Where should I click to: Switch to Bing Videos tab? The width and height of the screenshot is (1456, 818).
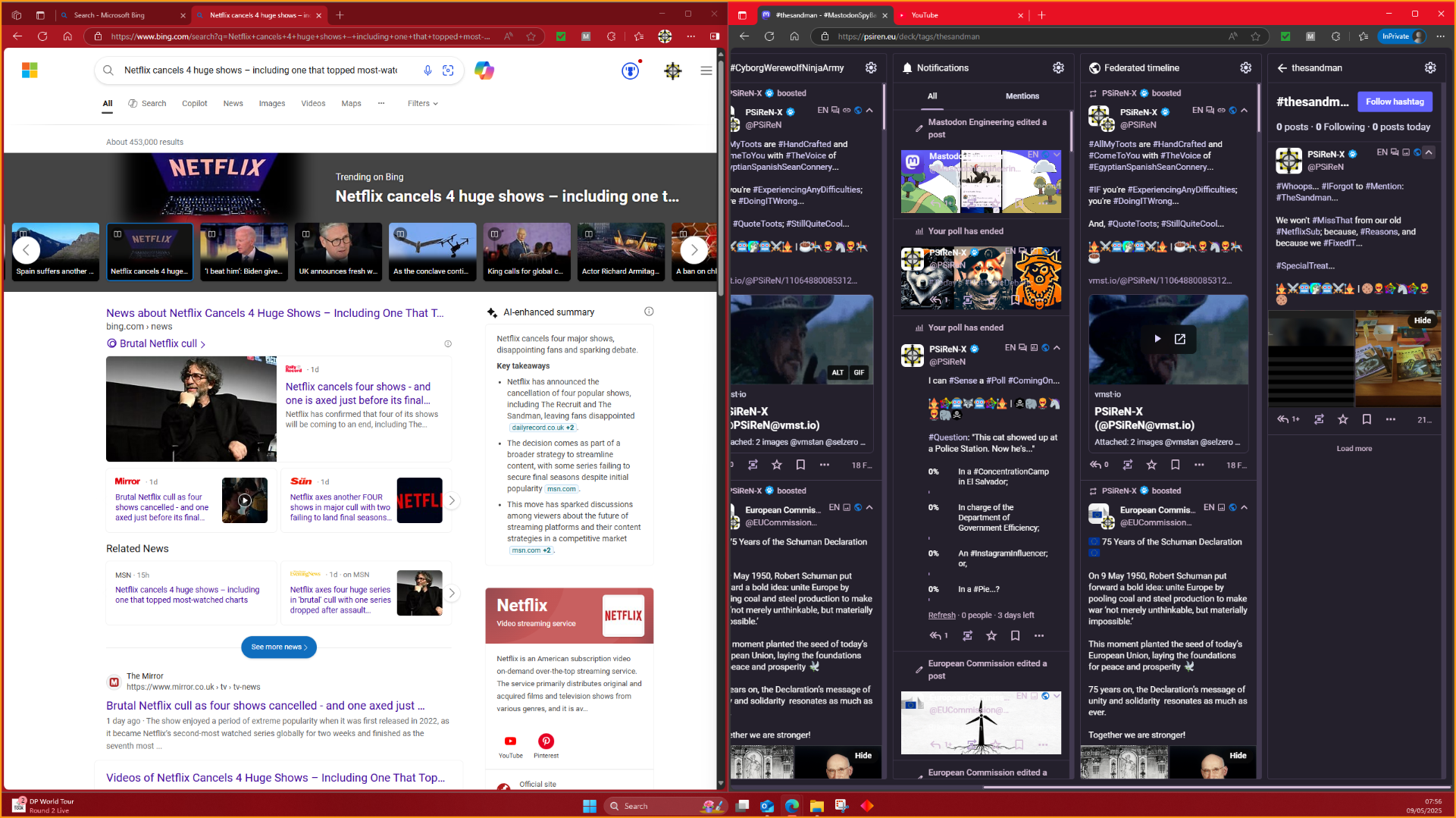point(313,103)
